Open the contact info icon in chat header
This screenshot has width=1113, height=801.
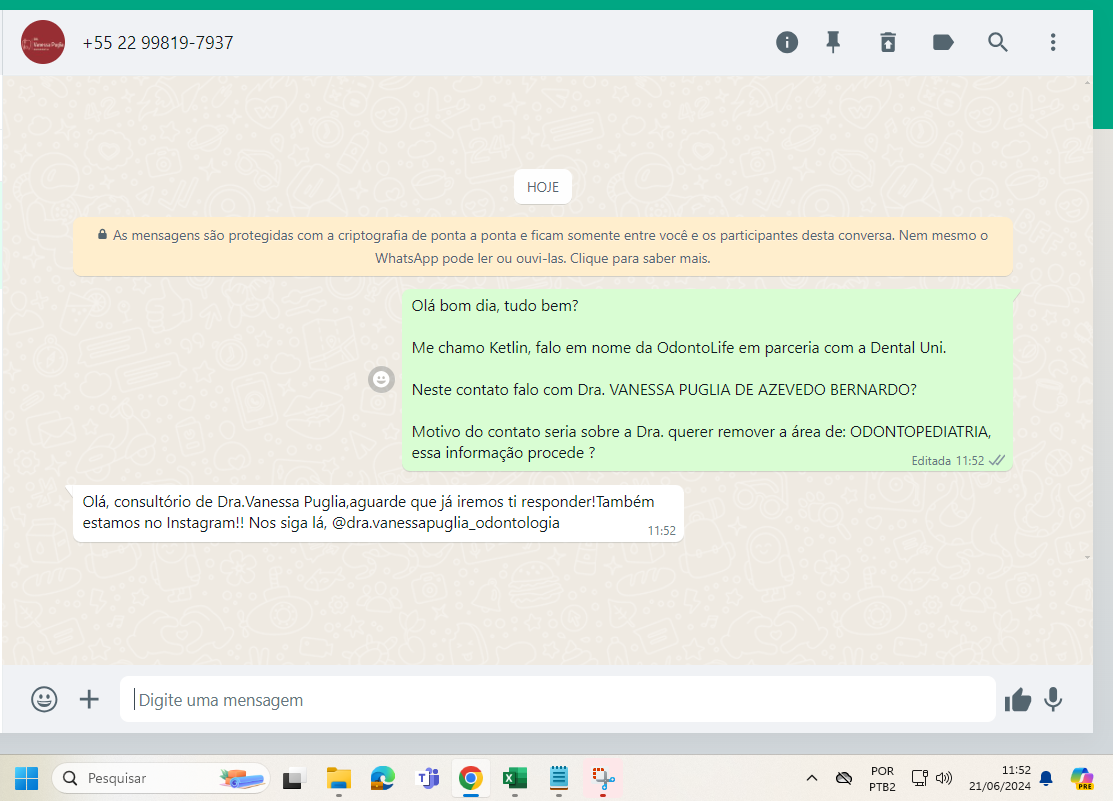786,43
